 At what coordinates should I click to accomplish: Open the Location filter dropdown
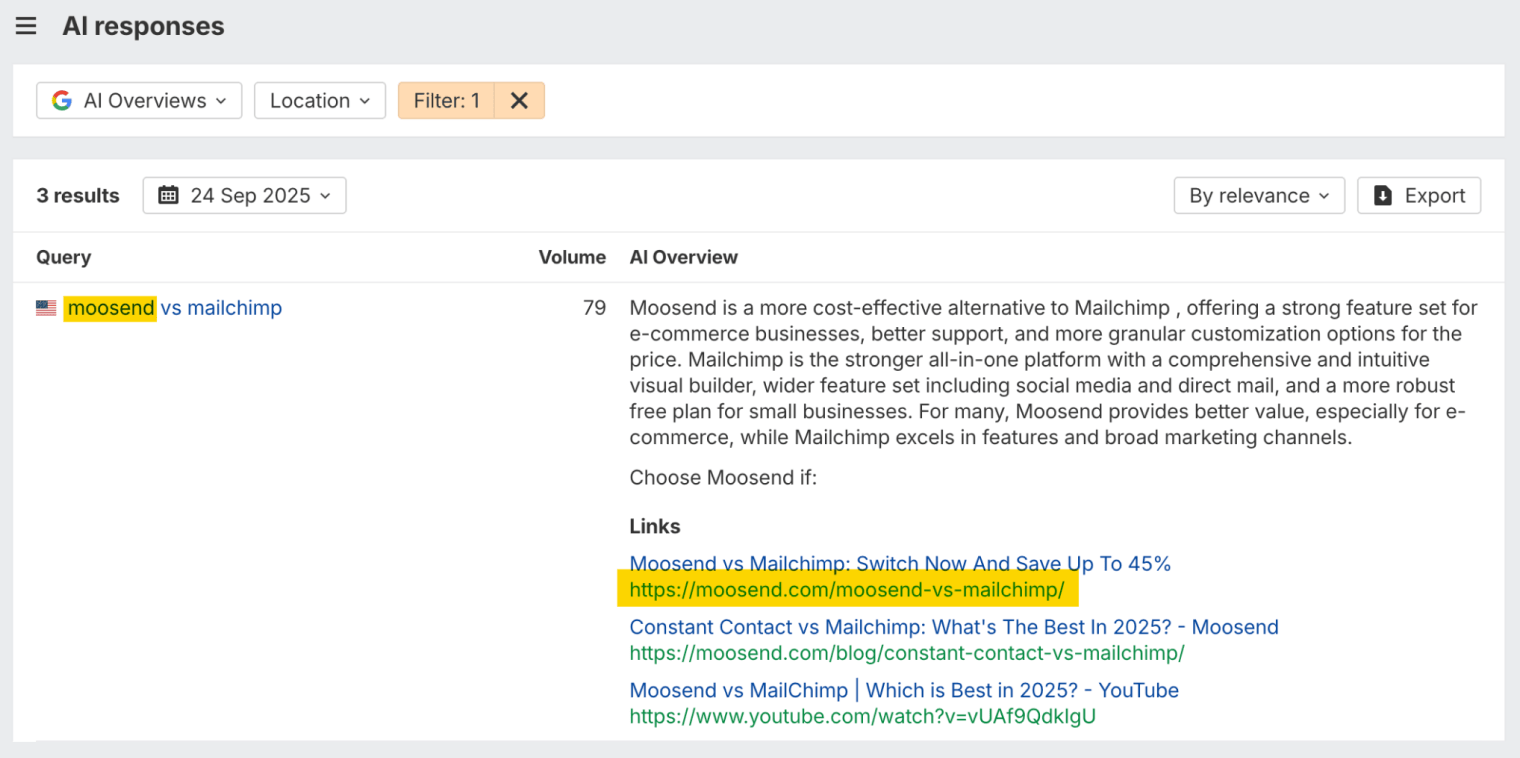coord(320,100)
